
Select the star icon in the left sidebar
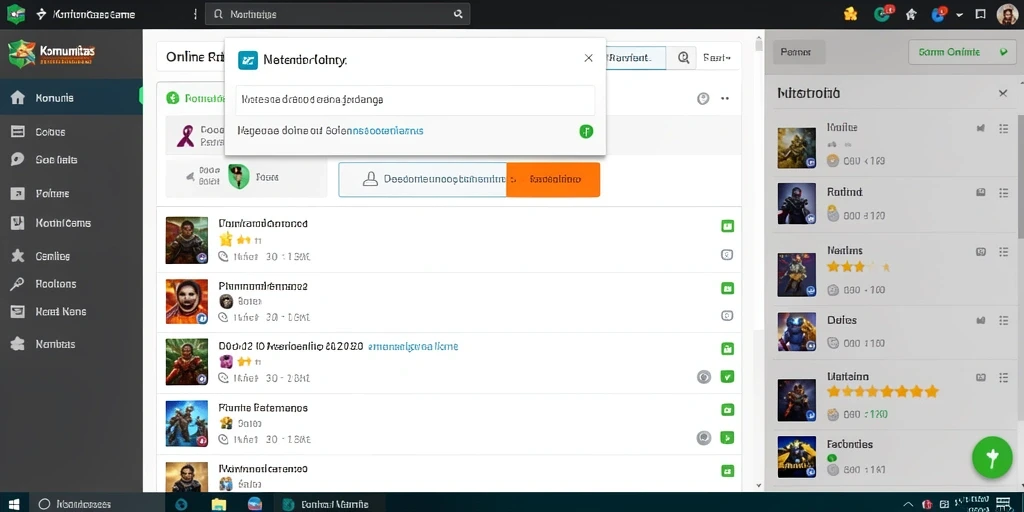point(18,256)
